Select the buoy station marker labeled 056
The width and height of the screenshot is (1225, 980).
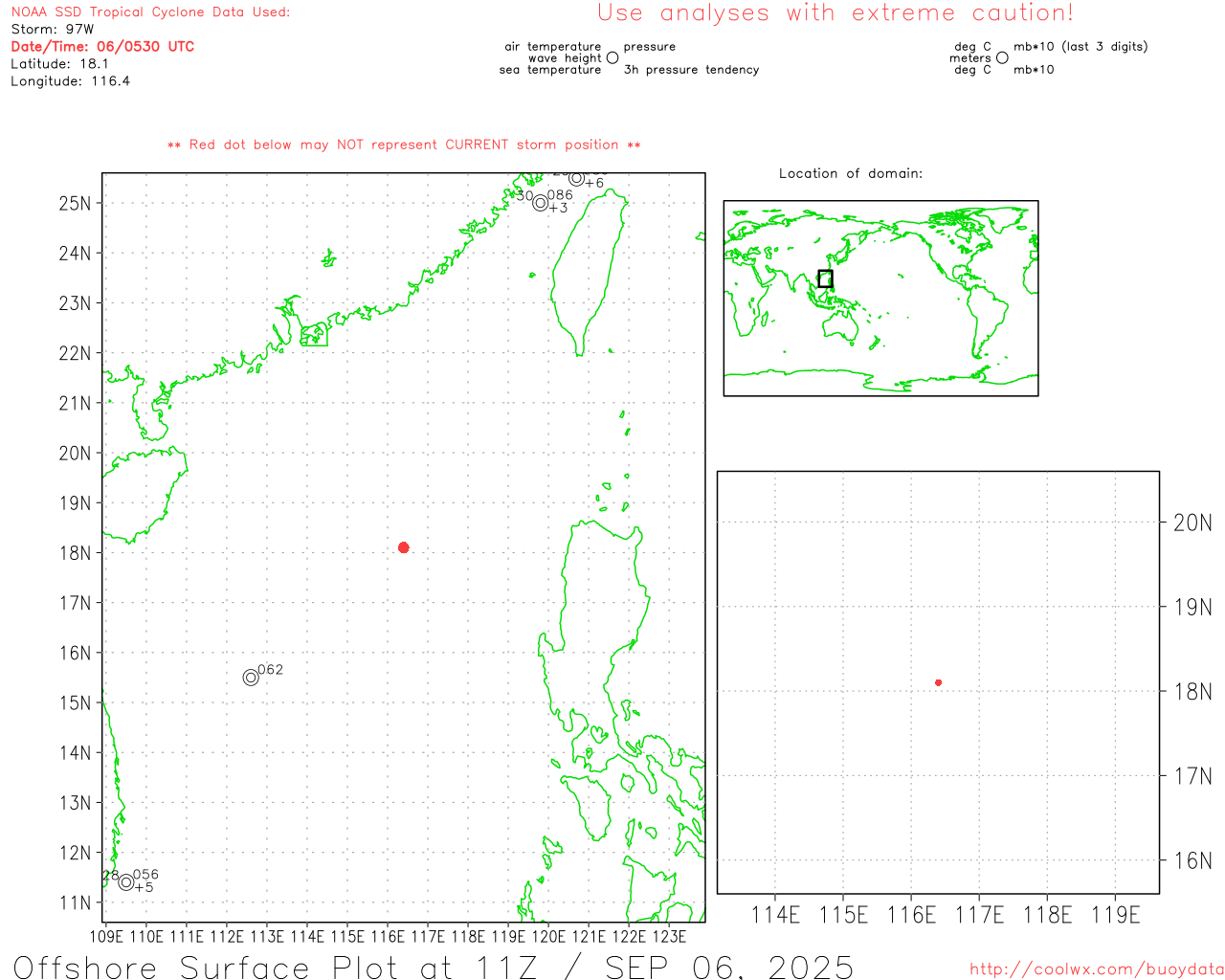coord(126,882)
